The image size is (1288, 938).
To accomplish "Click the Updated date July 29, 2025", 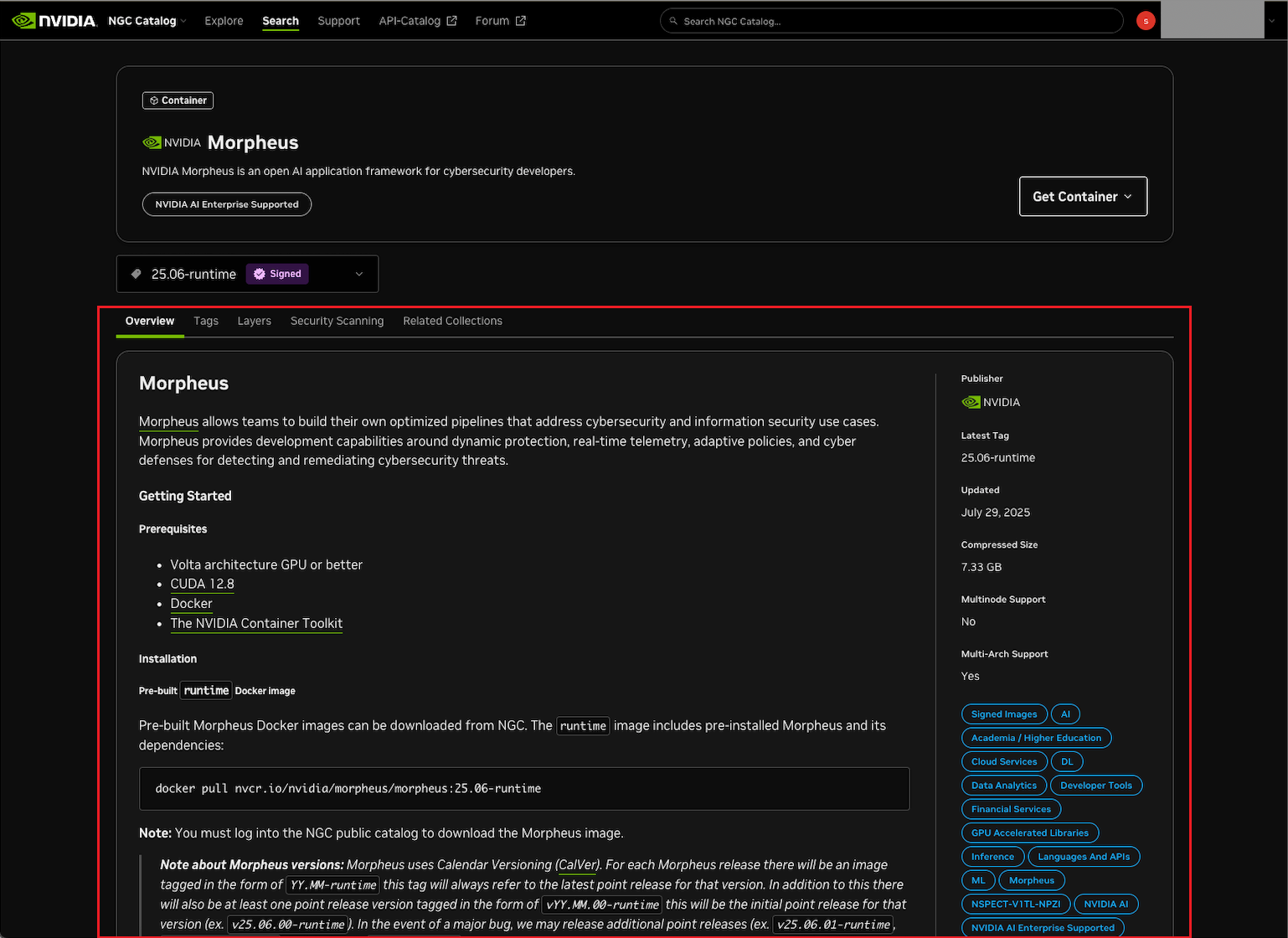I will click(996, 513).
